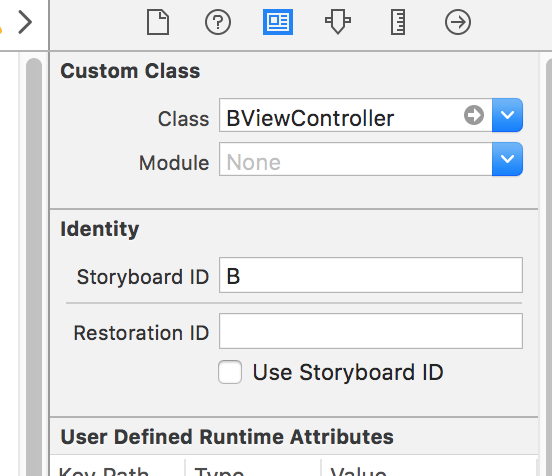Open the Quick Help inspector
Viewport: 552px width, 476px height.
point(218,22)
